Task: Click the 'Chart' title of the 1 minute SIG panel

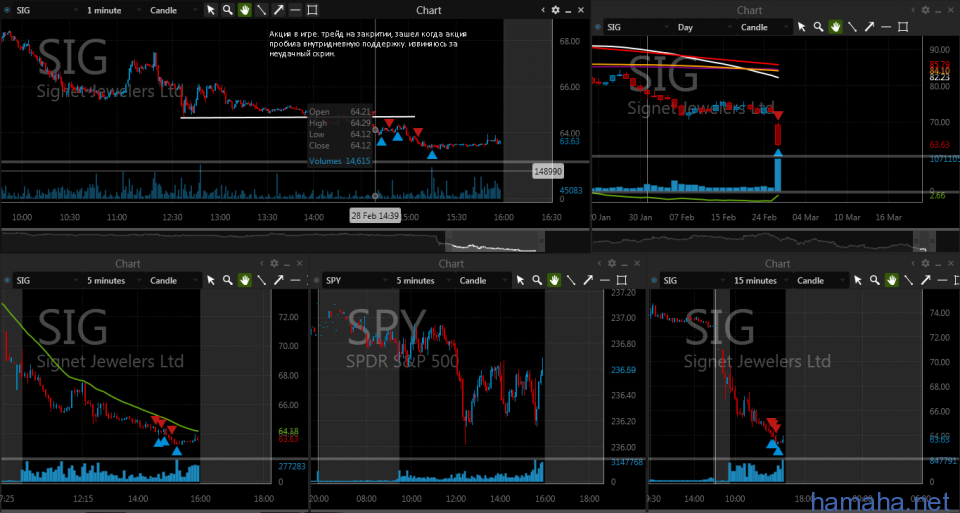Action: click(429, 10)
